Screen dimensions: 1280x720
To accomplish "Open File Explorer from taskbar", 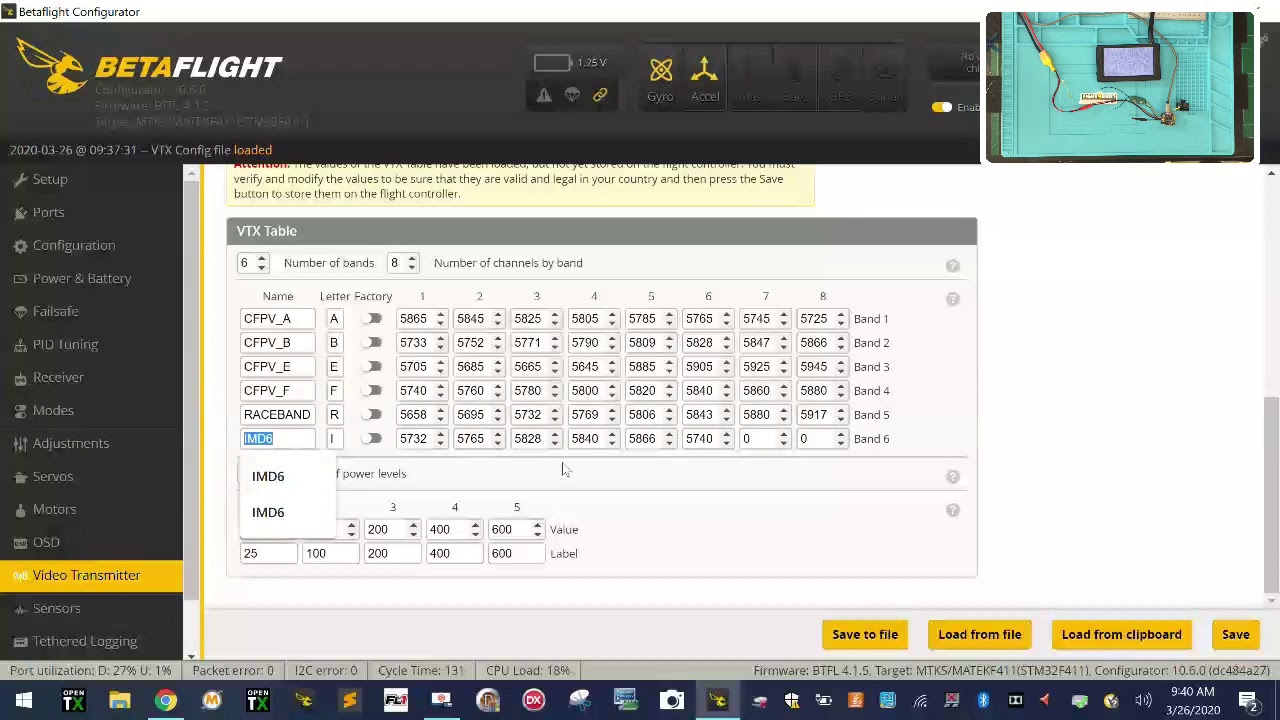I will (x=120, y=700).
